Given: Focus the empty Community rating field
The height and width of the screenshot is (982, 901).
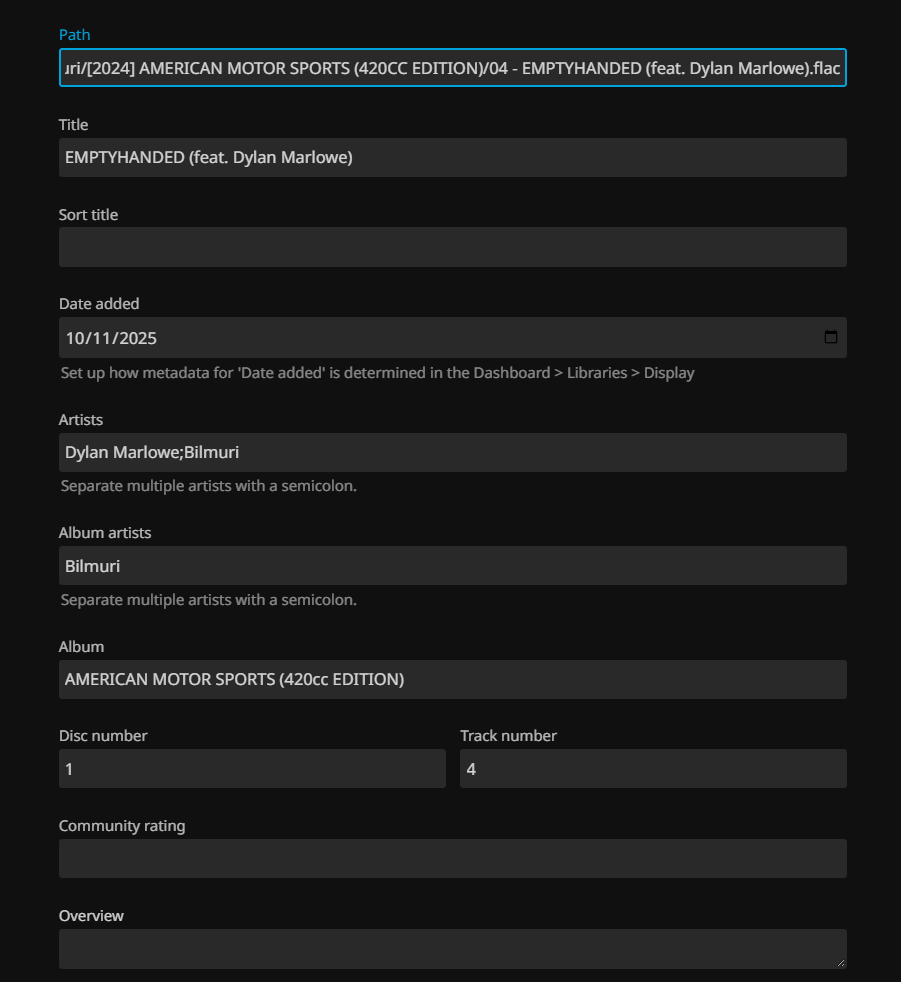Looking at the screenshot, I should 452,858.
